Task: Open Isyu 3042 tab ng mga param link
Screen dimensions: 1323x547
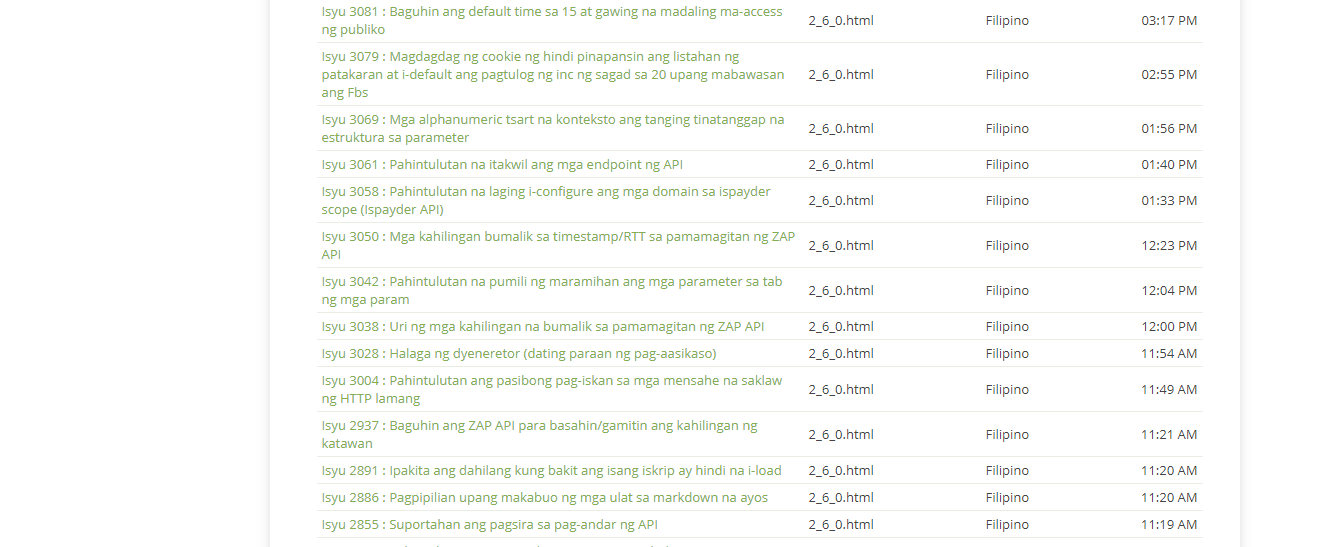Action: click(552, 290)
